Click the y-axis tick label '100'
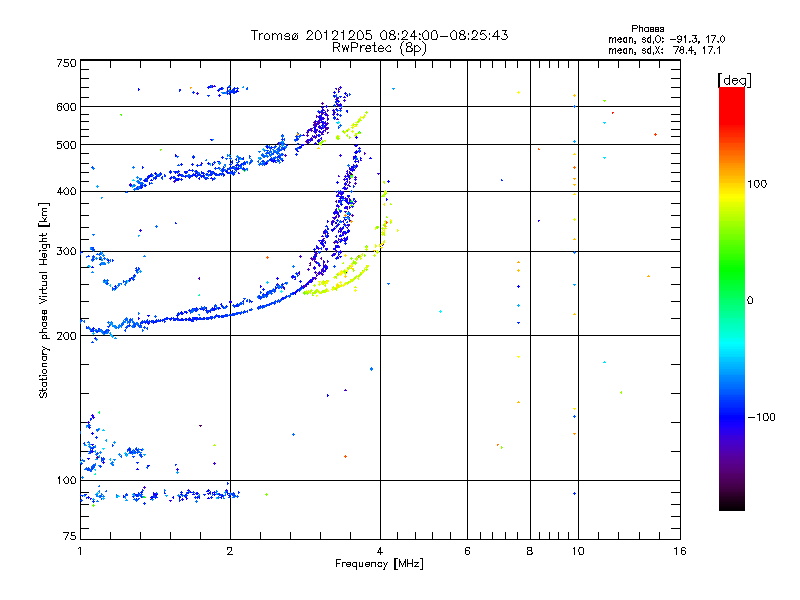Screen dimensions: 800x600 click(67, 481)
